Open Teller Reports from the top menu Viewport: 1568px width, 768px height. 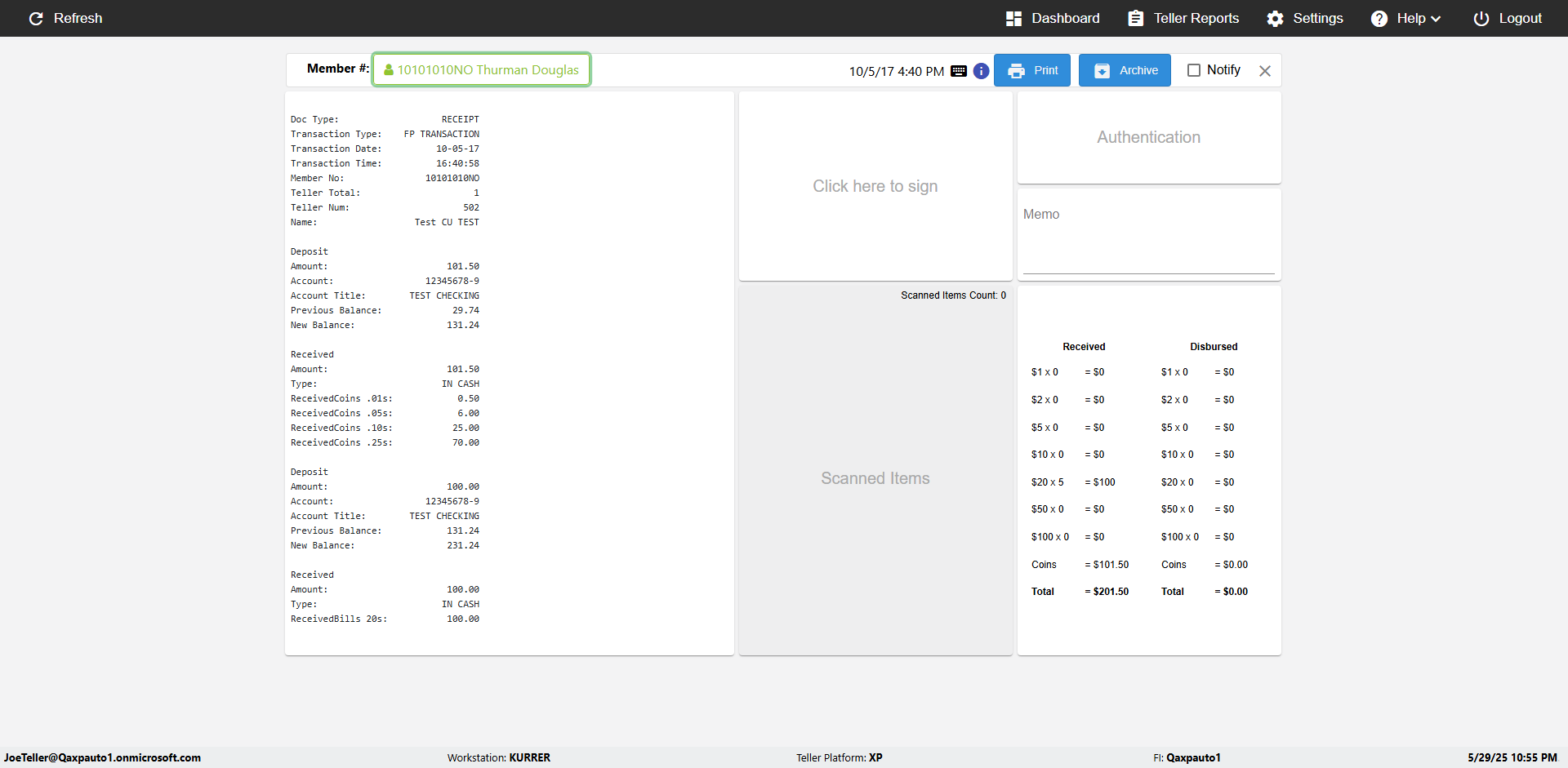[1183, 18]
